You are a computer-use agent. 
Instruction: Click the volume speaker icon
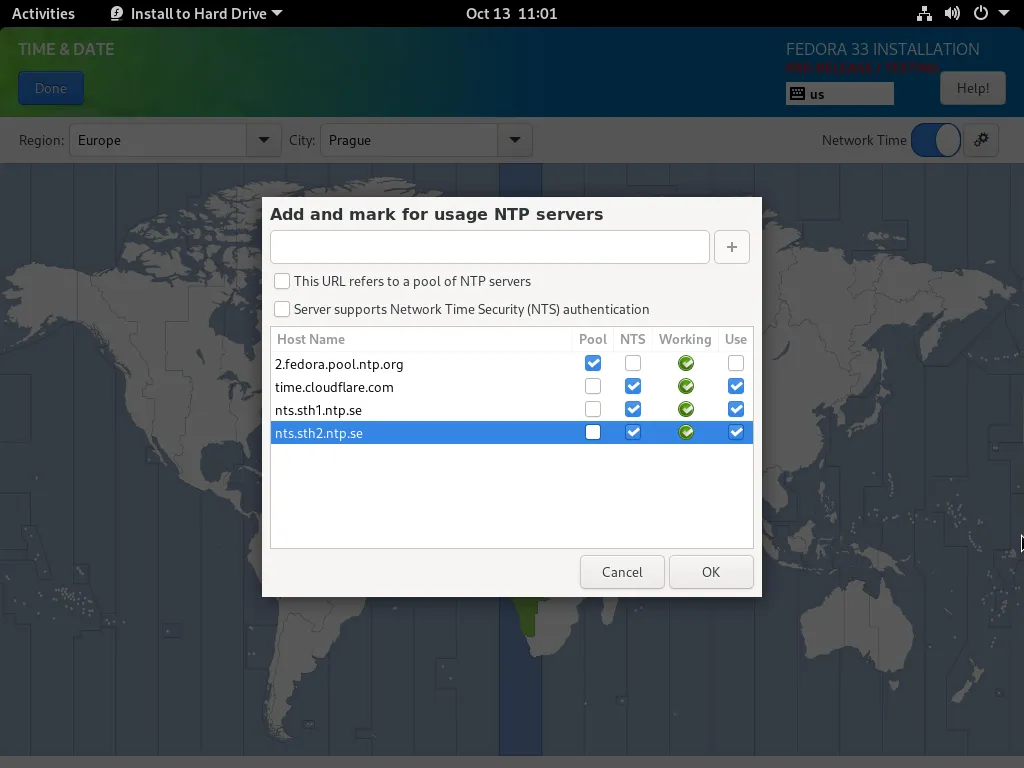point(952,14)
